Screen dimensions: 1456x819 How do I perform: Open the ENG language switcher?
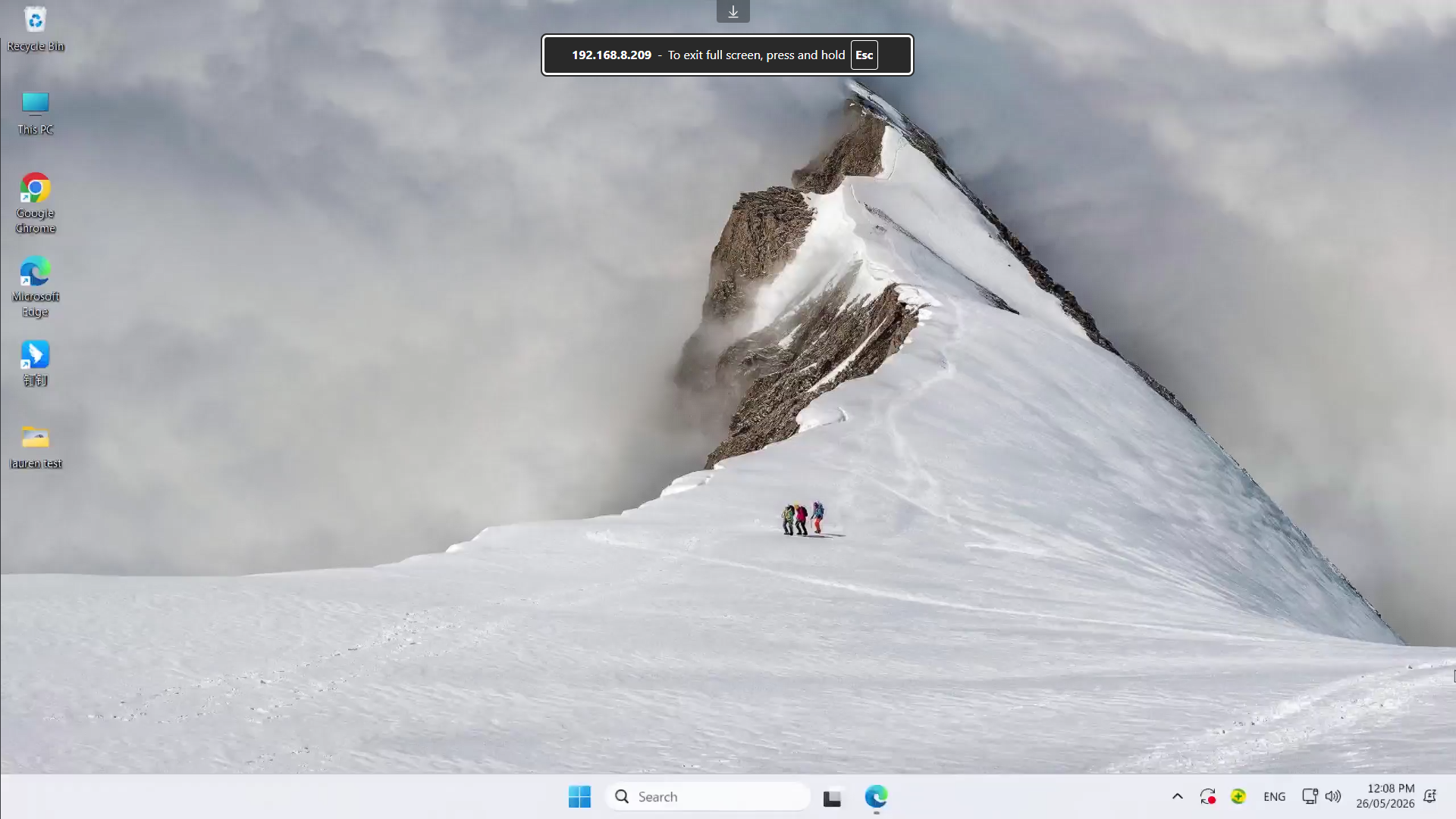[x=1274, y=796]
